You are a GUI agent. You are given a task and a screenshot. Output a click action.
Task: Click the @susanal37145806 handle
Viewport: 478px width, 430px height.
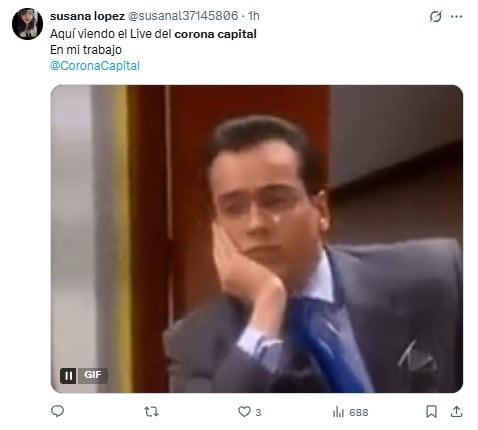183,16
